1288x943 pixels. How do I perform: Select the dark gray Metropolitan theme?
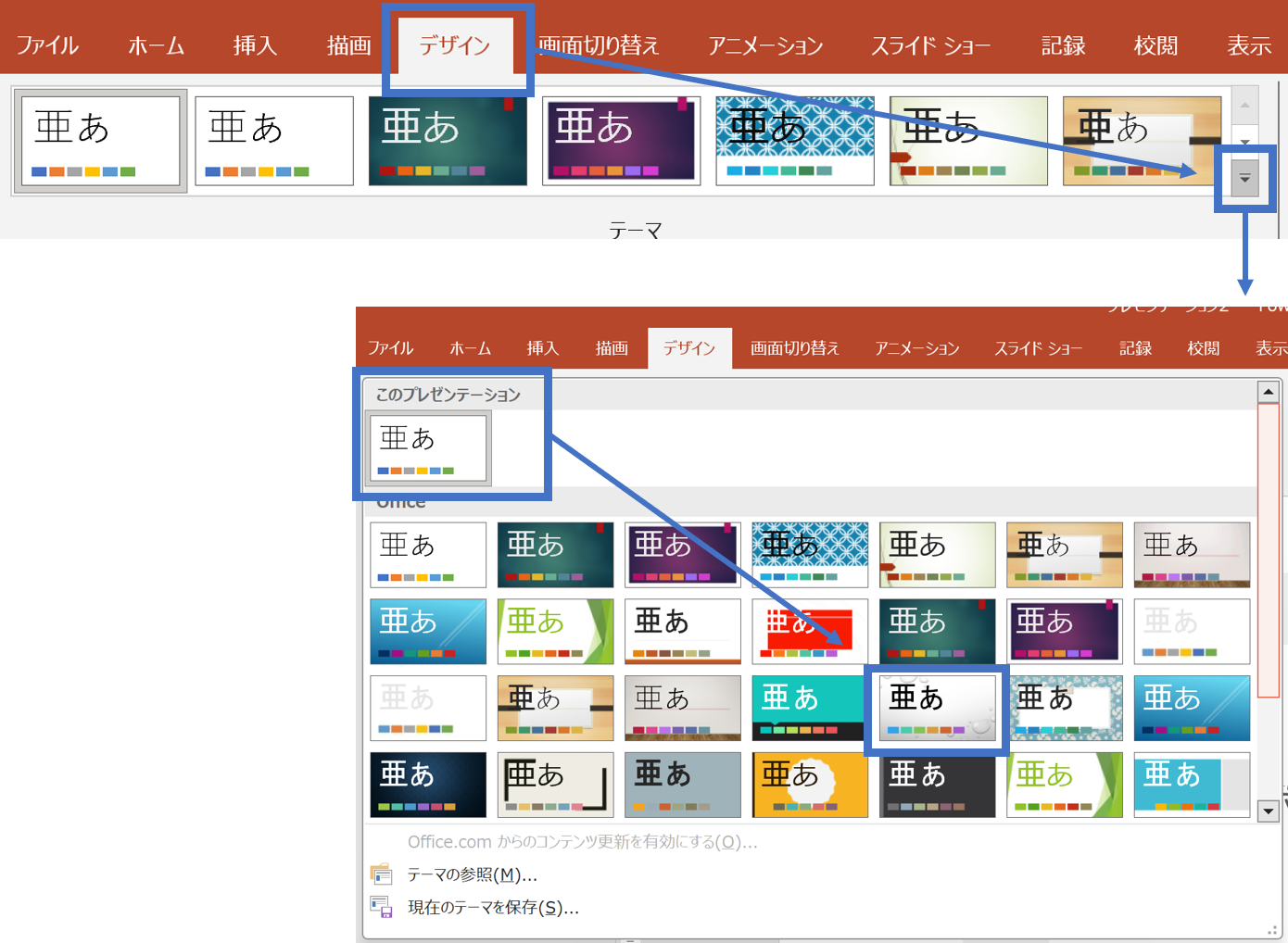[937, 785]
